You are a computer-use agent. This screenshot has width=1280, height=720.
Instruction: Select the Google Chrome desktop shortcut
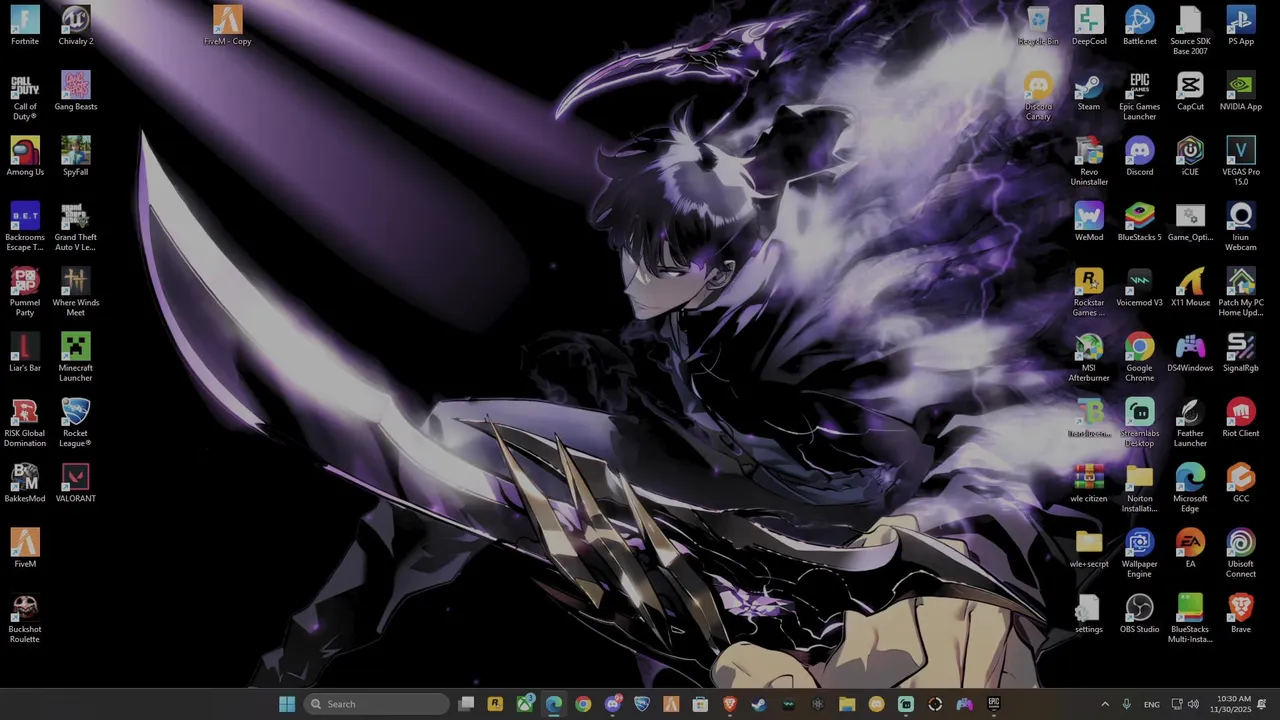pyautogui.click(x=1140, y=357)
